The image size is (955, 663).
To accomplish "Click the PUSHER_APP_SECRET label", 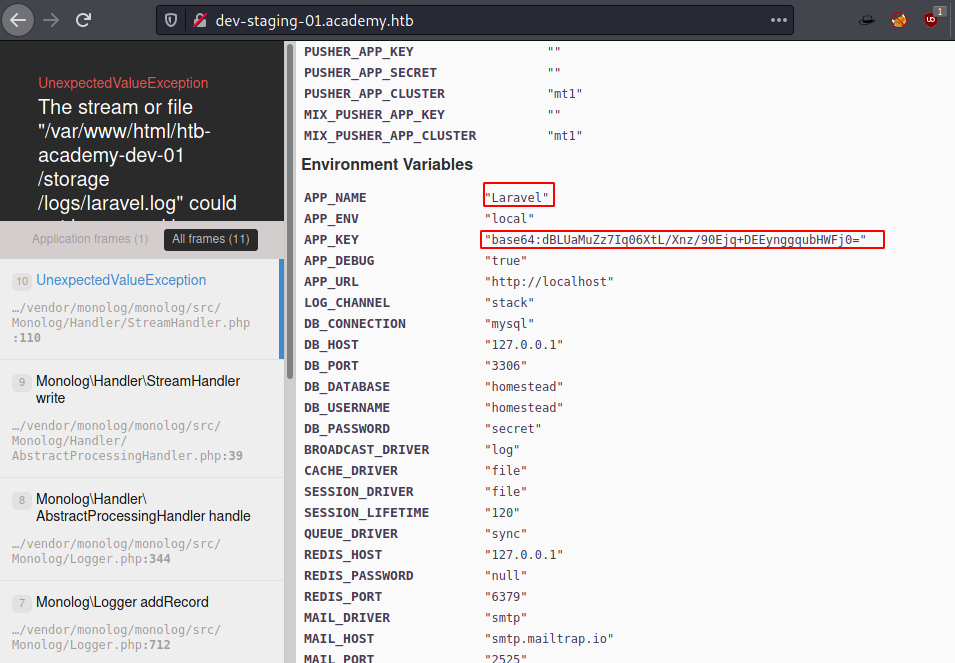I will tap(370, 72).
